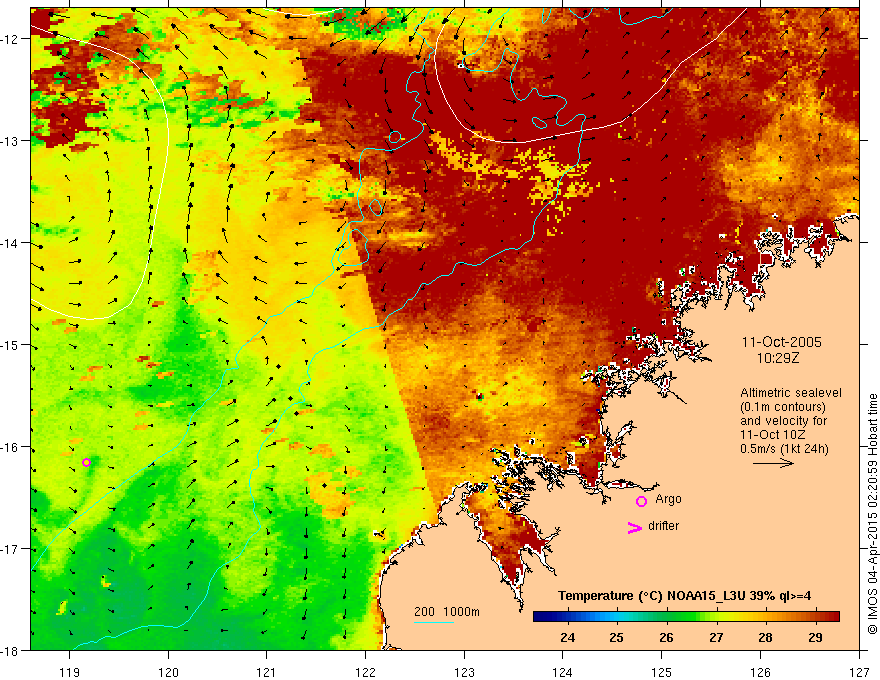880x680 pixels.
Task: Click longitude label 123
Action: (x=464, y=672)
